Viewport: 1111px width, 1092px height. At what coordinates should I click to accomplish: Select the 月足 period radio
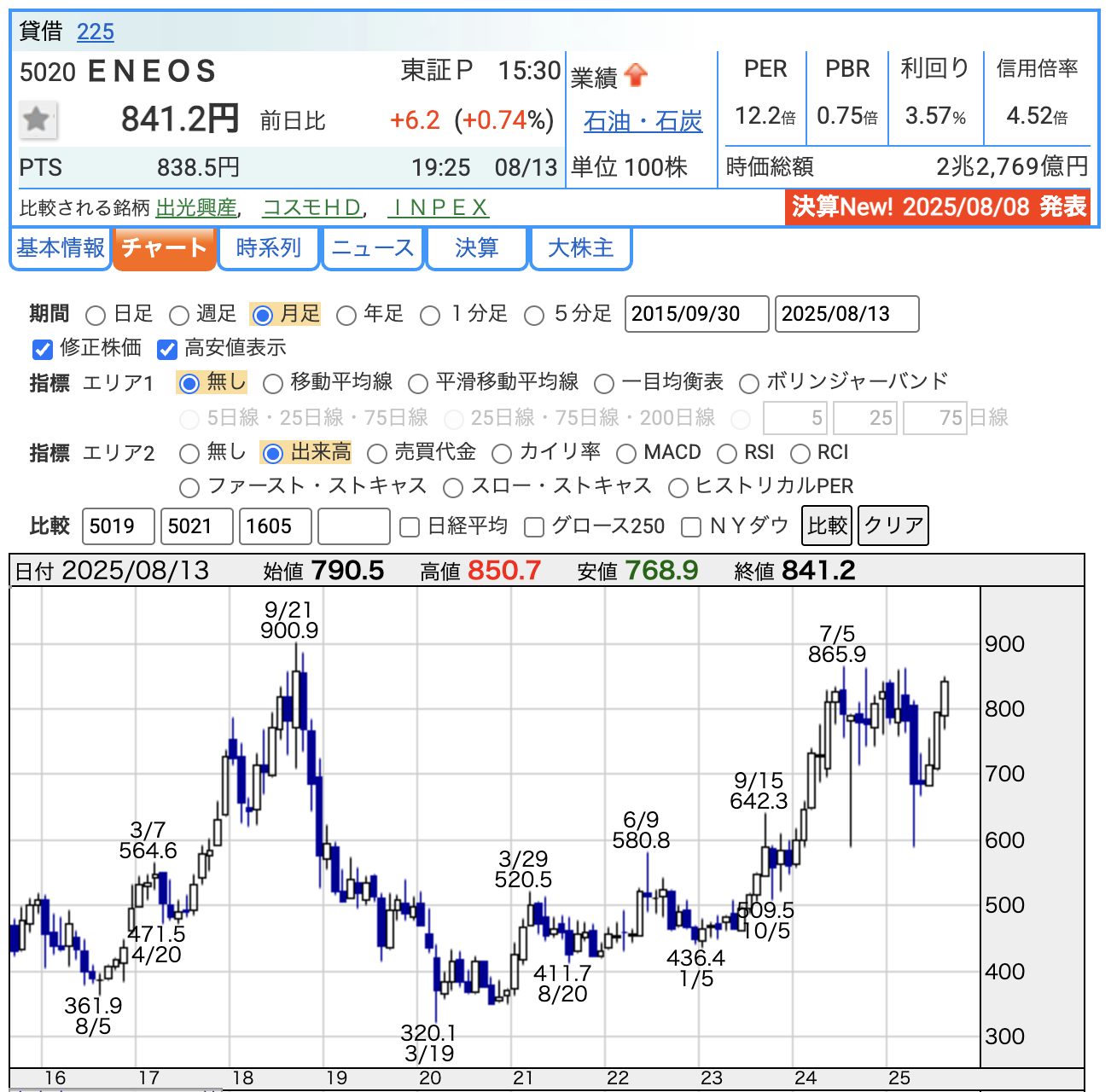pyautogui.click(x=263, y=316)
